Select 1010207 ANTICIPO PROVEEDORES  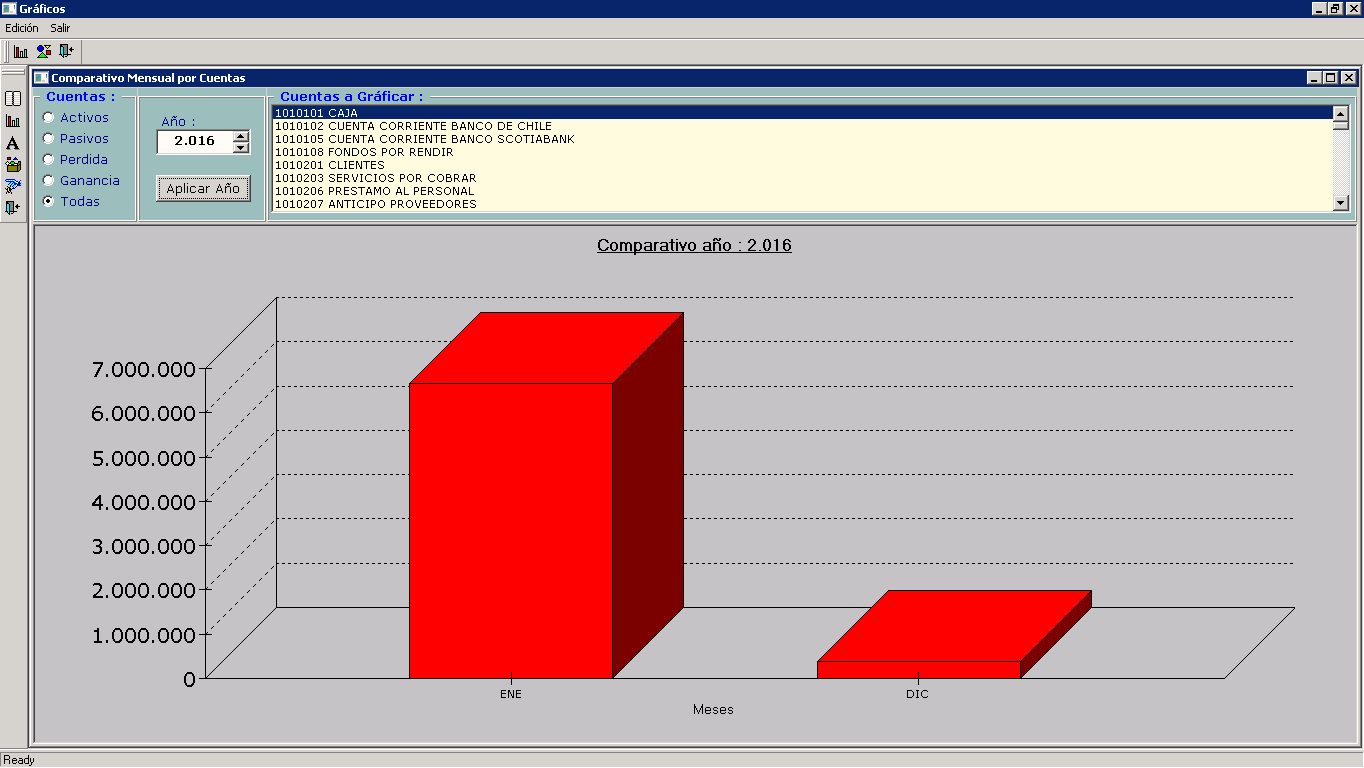tap(802, 204)
